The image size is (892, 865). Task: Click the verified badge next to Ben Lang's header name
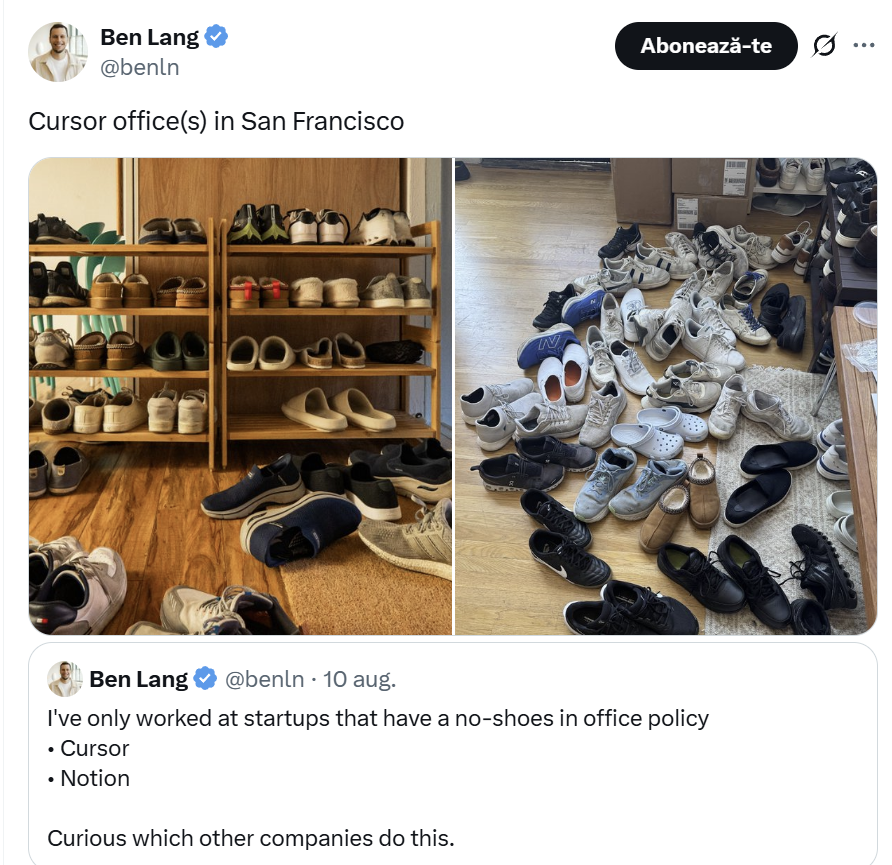coord(217,38)
